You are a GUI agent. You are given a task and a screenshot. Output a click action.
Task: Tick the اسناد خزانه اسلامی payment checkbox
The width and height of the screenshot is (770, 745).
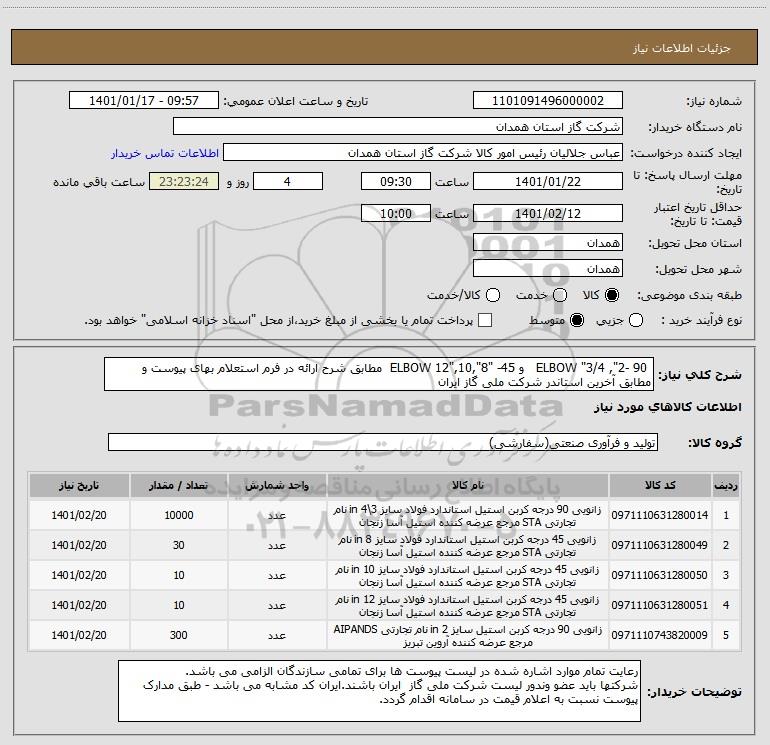click(x=485, y=320)
